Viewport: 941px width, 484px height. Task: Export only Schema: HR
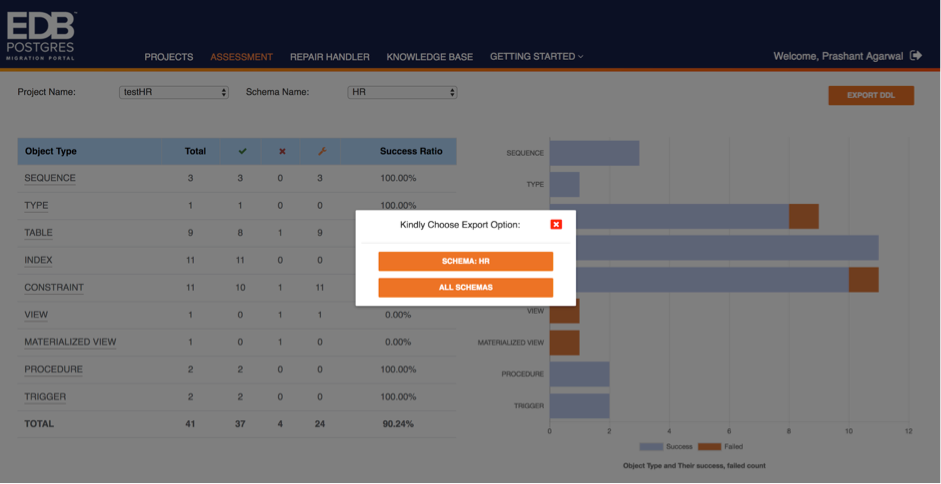click(465, 261)
